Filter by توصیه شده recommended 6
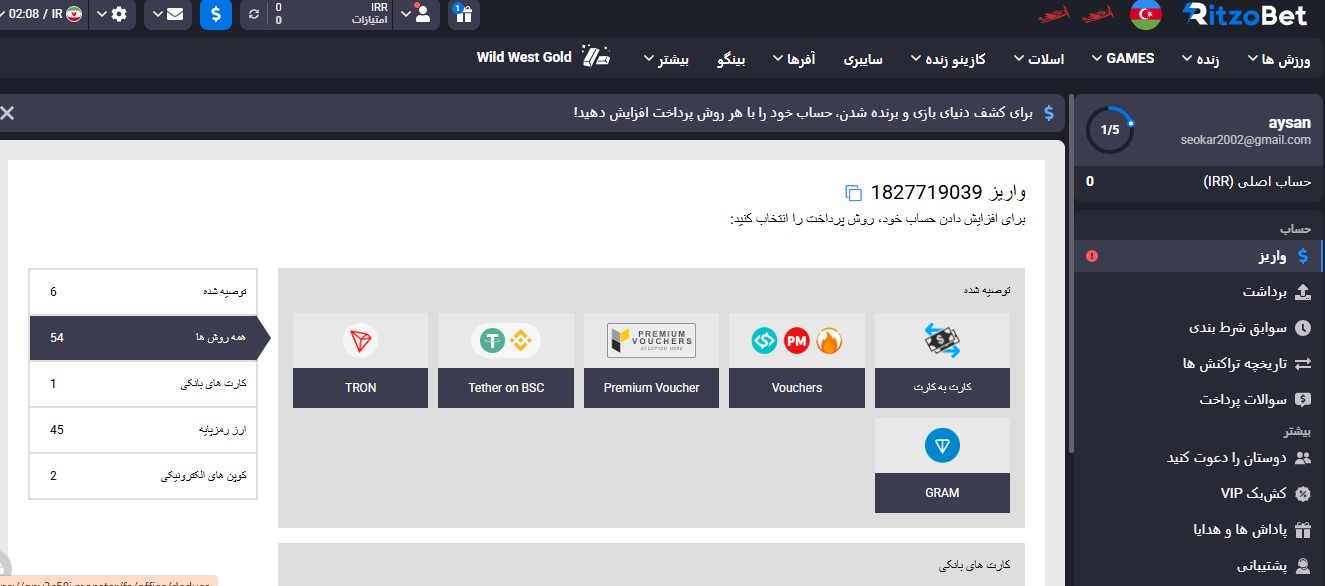 click(143, 292)
